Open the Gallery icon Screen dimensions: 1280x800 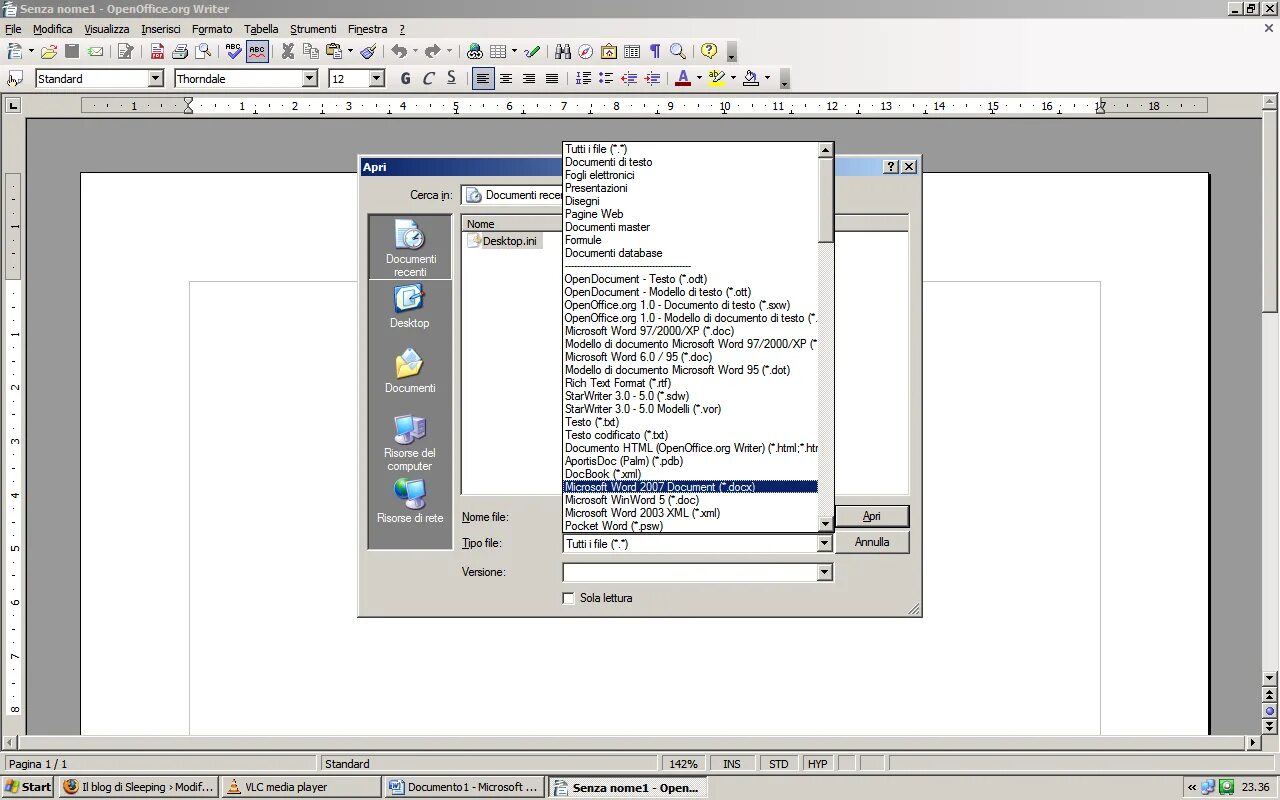pos(609,51)
